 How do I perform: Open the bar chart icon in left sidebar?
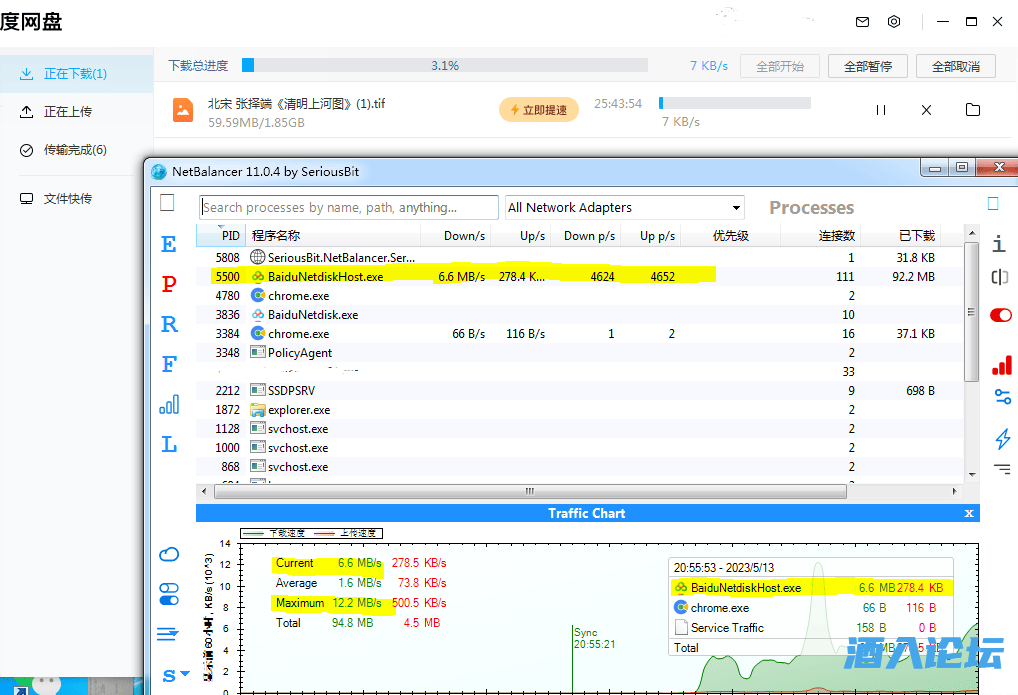[169, 404]
